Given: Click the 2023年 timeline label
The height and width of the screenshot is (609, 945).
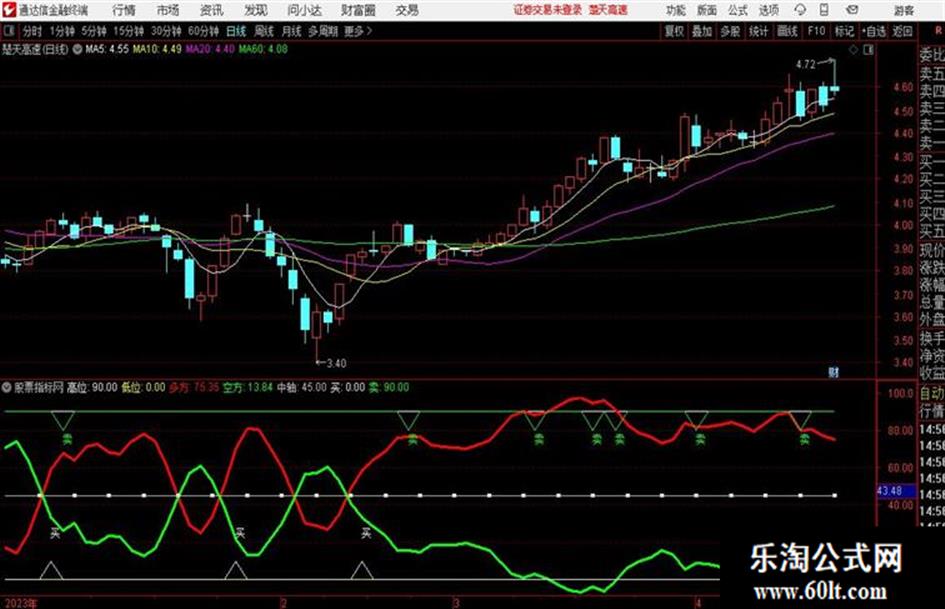Looking at the screenshot, I should (x=20, y=602).
